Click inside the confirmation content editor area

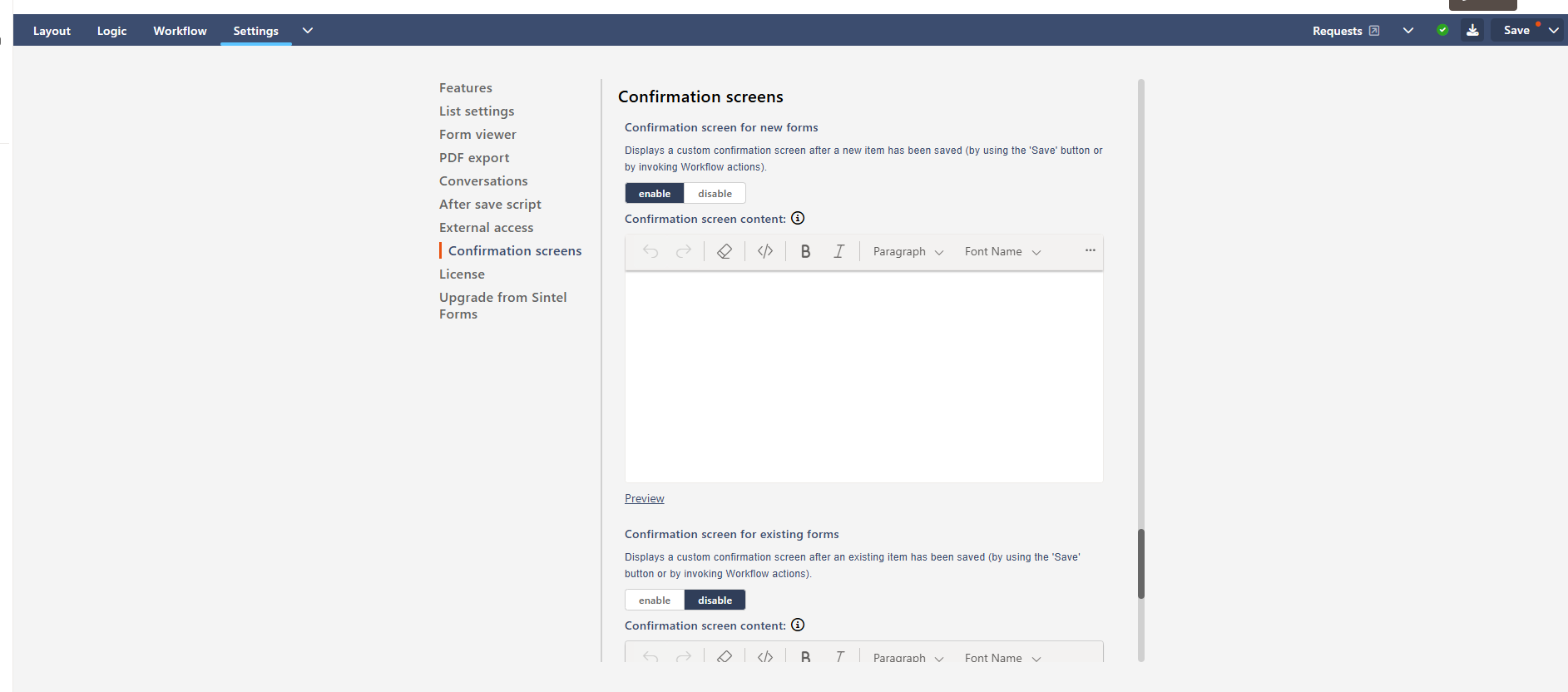(x=863, y=376)
